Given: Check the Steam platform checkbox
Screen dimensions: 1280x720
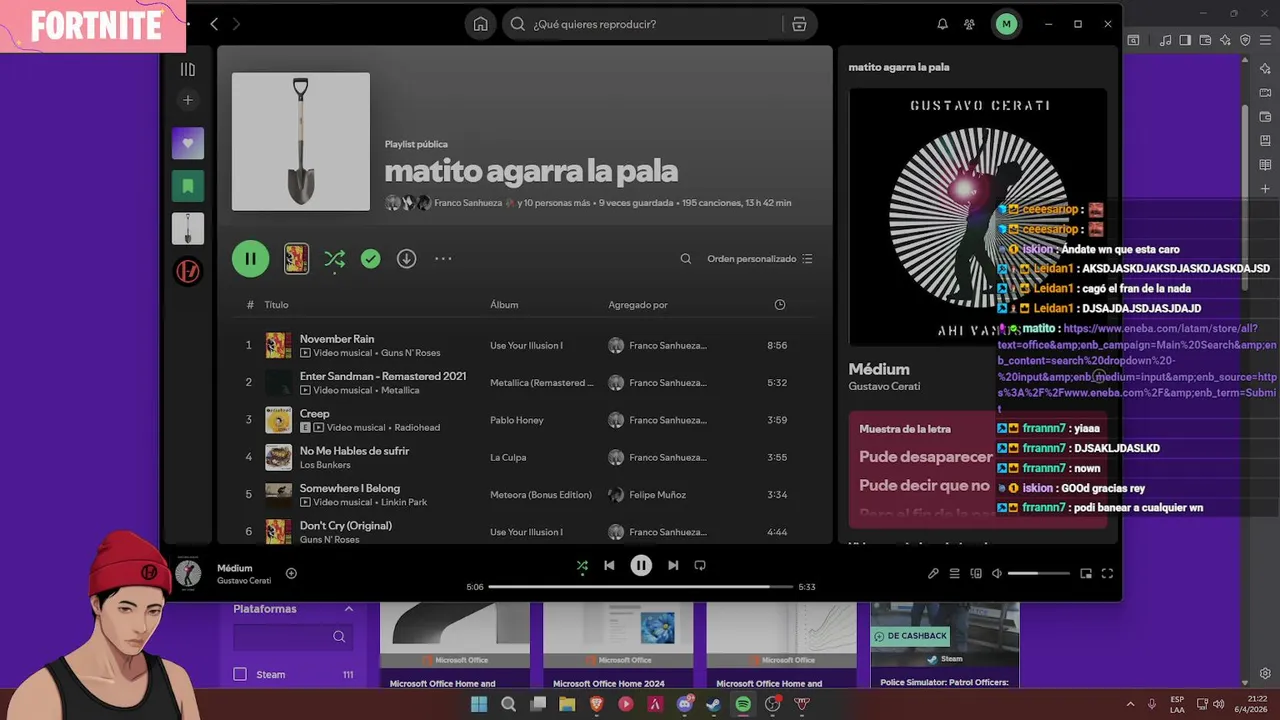Looking at the screenshot, I should pos(240,675).
